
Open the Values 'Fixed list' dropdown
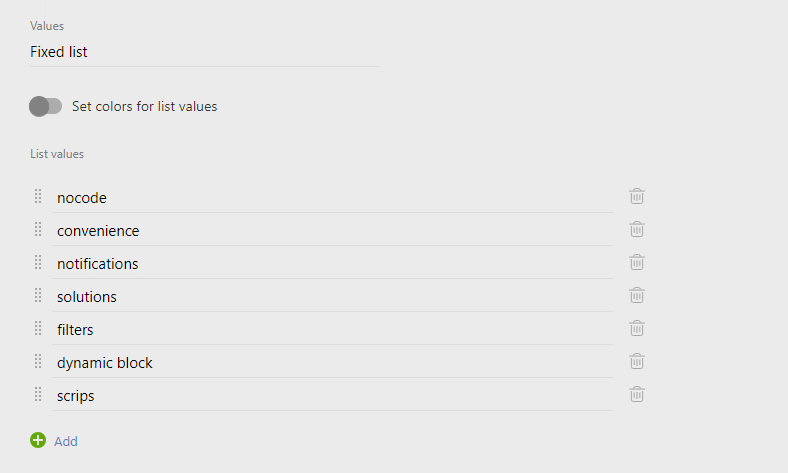(x=204, y=52)
